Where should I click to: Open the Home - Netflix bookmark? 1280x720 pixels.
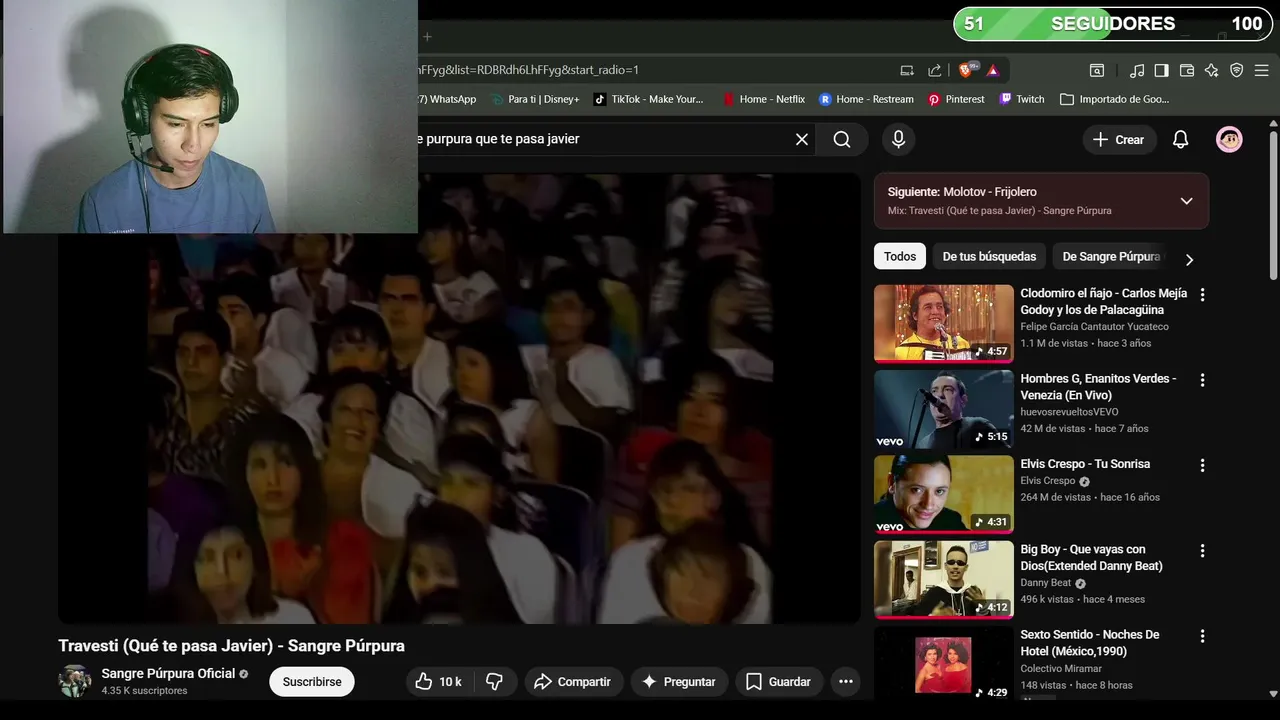tap(764, 99)
